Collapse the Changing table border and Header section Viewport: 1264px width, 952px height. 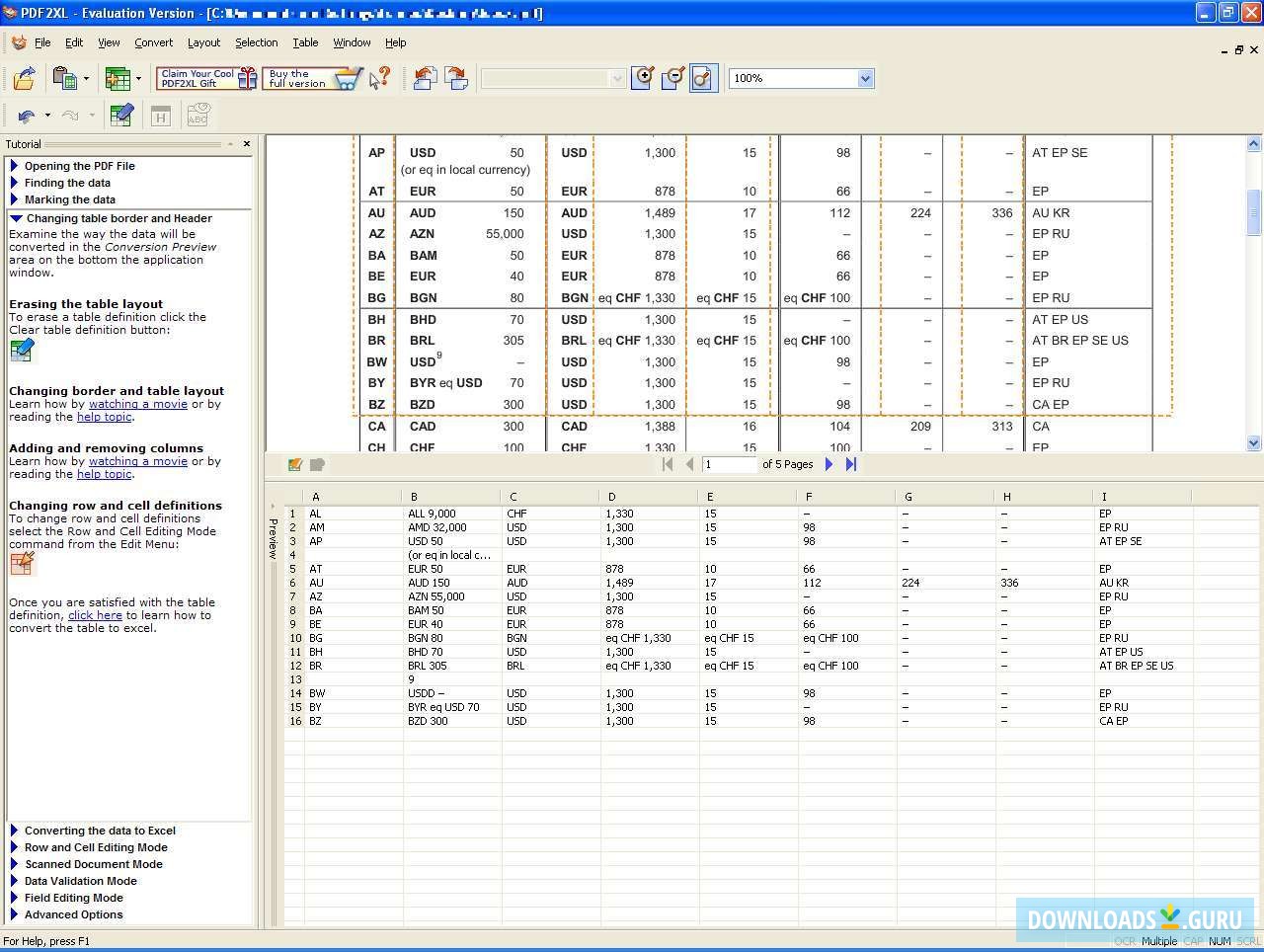click(120, 218)
